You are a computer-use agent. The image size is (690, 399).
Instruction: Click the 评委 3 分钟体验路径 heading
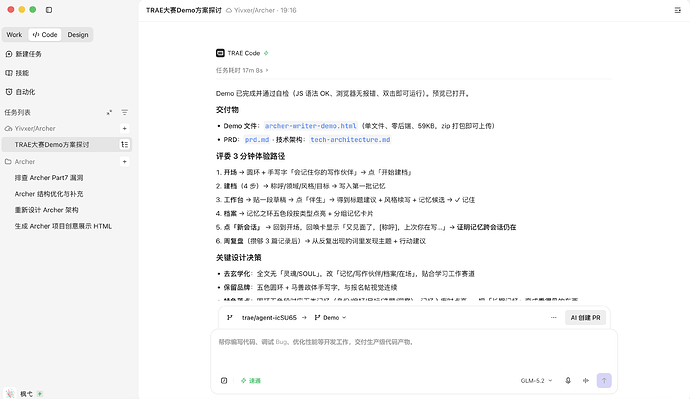(250, 156)
